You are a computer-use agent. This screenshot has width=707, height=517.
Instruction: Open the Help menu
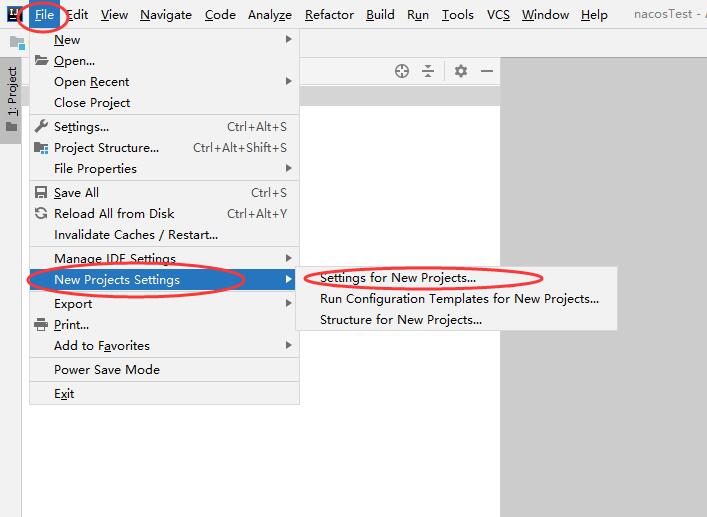tap(594, 15)
